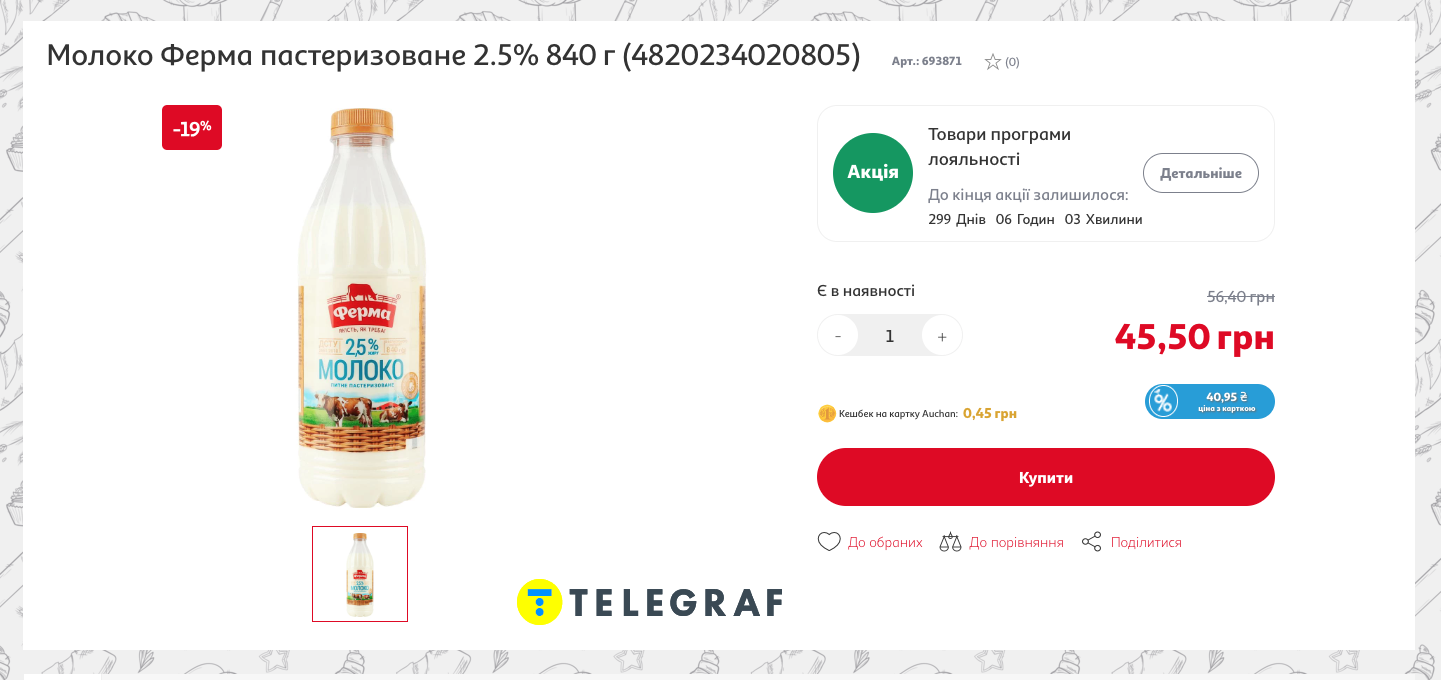Click the Telegraf logo watermark
Screen dimensions: 1441x680
[650, 602]
